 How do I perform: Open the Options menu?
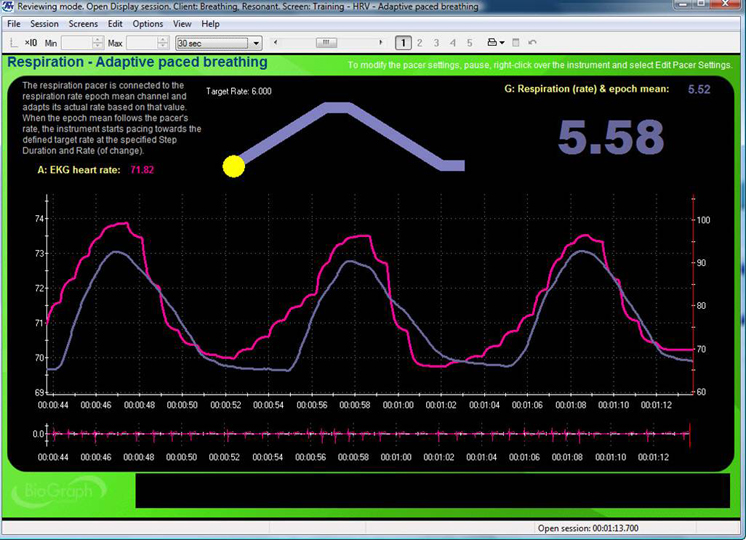pyautogui.click(x=148, y=23)
